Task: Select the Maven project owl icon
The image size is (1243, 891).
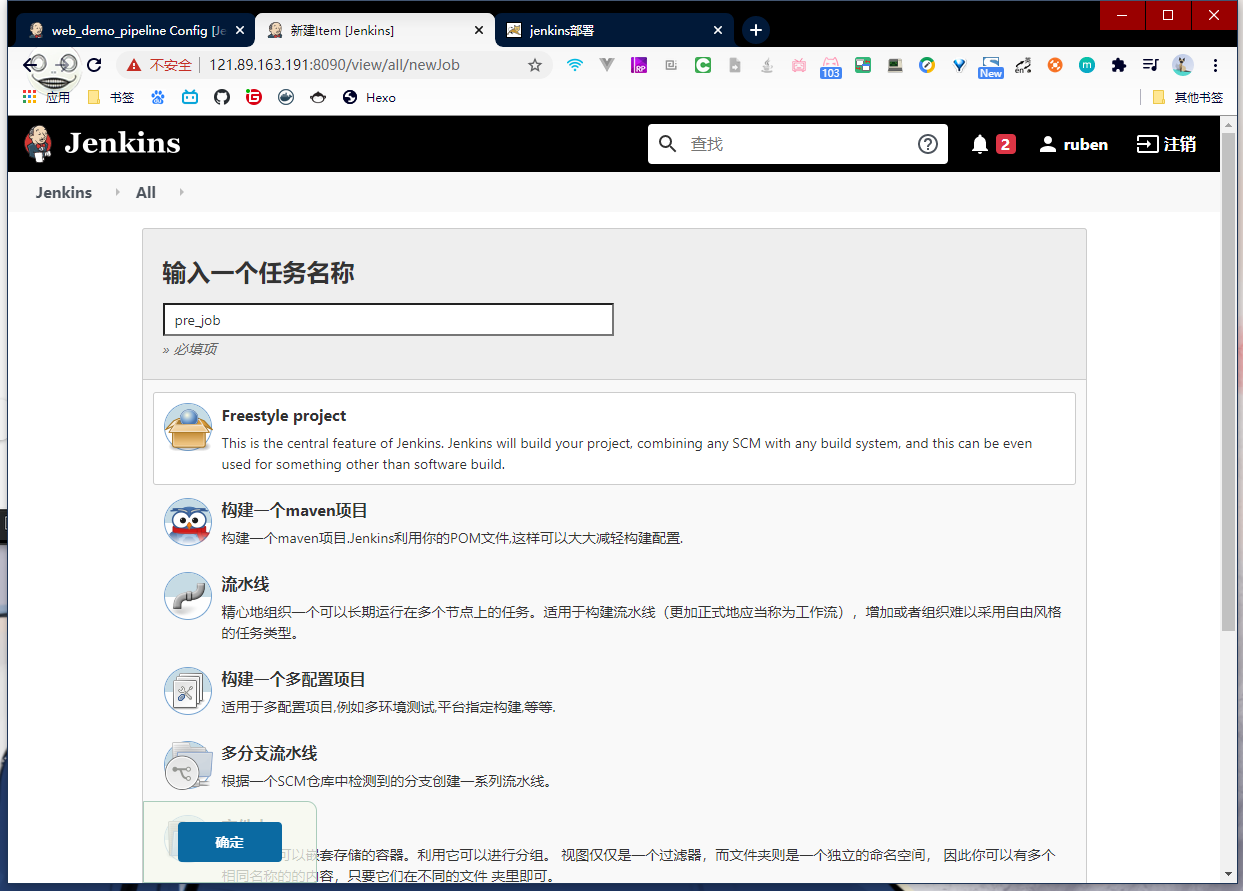Action: (188, 522)
